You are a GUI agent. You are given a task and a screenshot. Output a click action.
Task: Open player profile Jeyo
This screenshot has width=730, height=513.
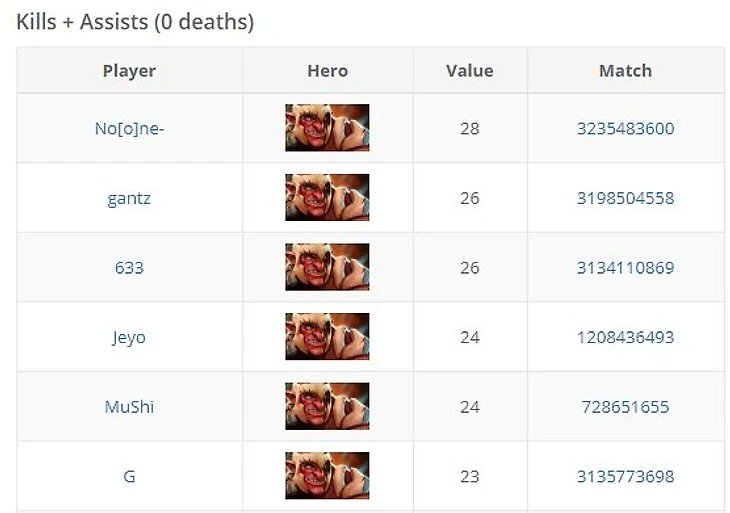click(x=129, y=337)
